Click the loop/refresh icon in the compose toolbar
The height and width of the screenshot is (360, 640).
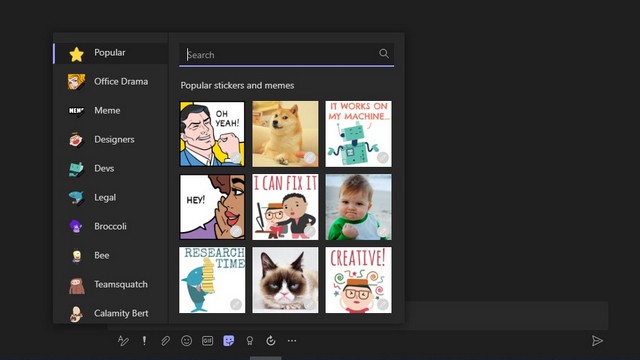[271, 340]
